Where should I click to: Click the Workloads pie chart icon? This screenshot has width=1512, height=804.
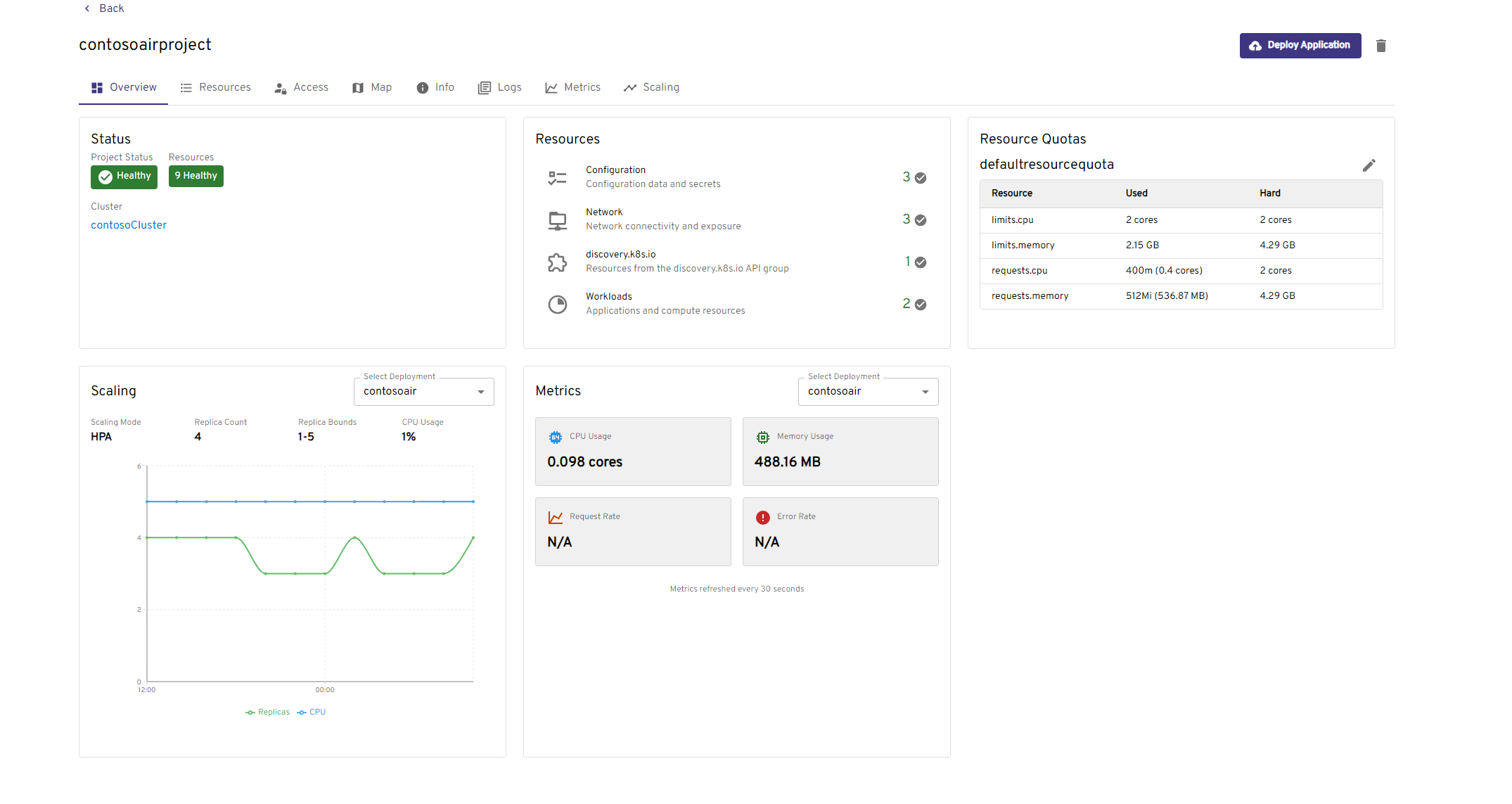point(557,305)
